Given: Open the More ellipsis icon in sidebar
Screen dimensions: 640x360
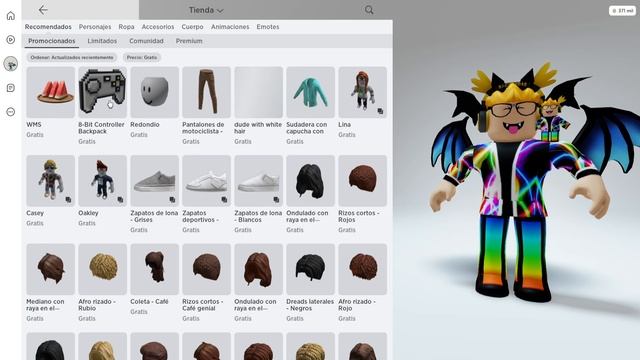Looking at the screenshot, I should pos(11,112).
